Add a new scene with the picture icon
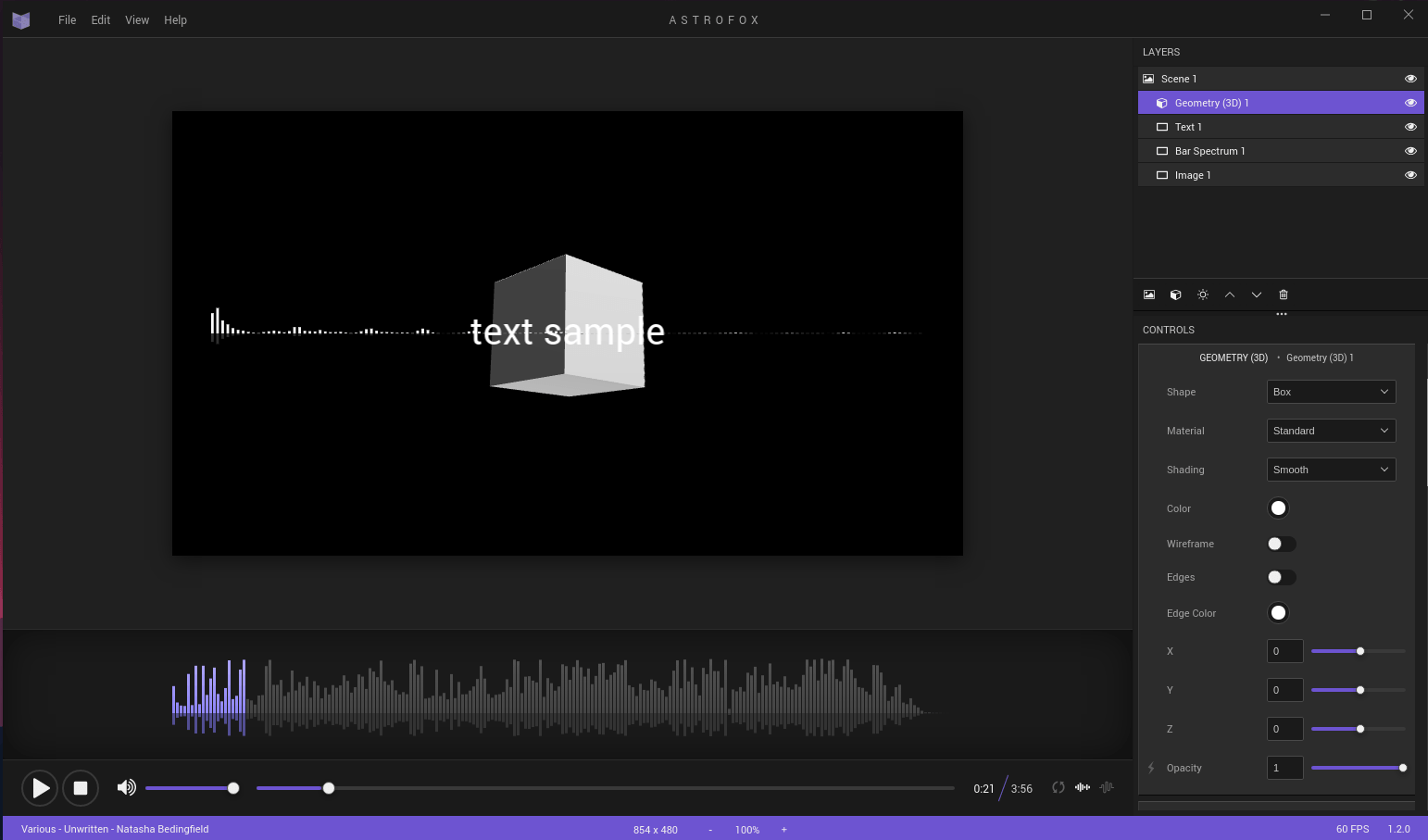This screenshot has width=1428, height=840. [x=1149, y=295]
